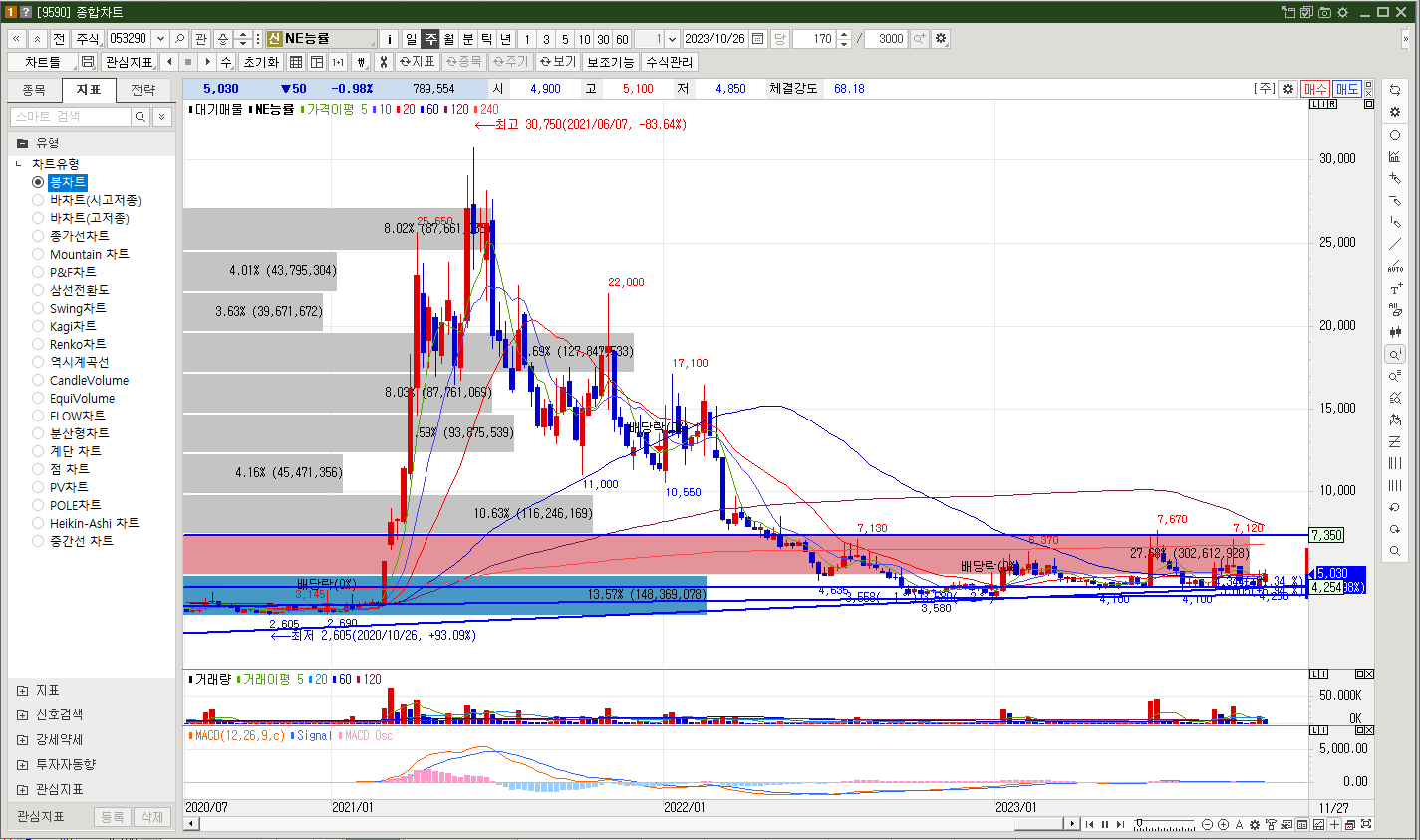
Task: Click the grid table icon next to 초기화
Action: click(x=297, y=62)
